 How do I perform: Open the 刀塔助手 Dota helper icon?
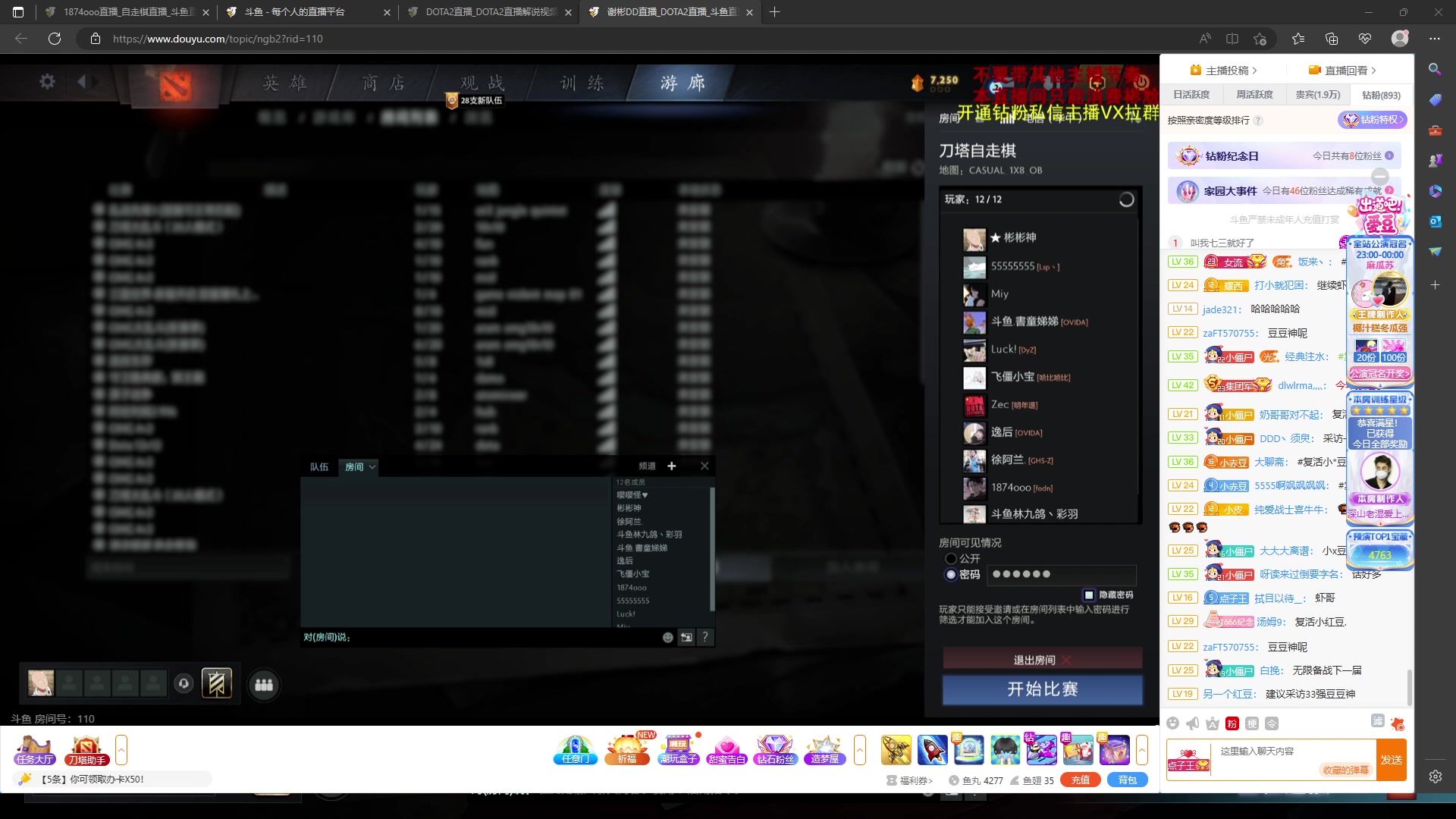86,750
